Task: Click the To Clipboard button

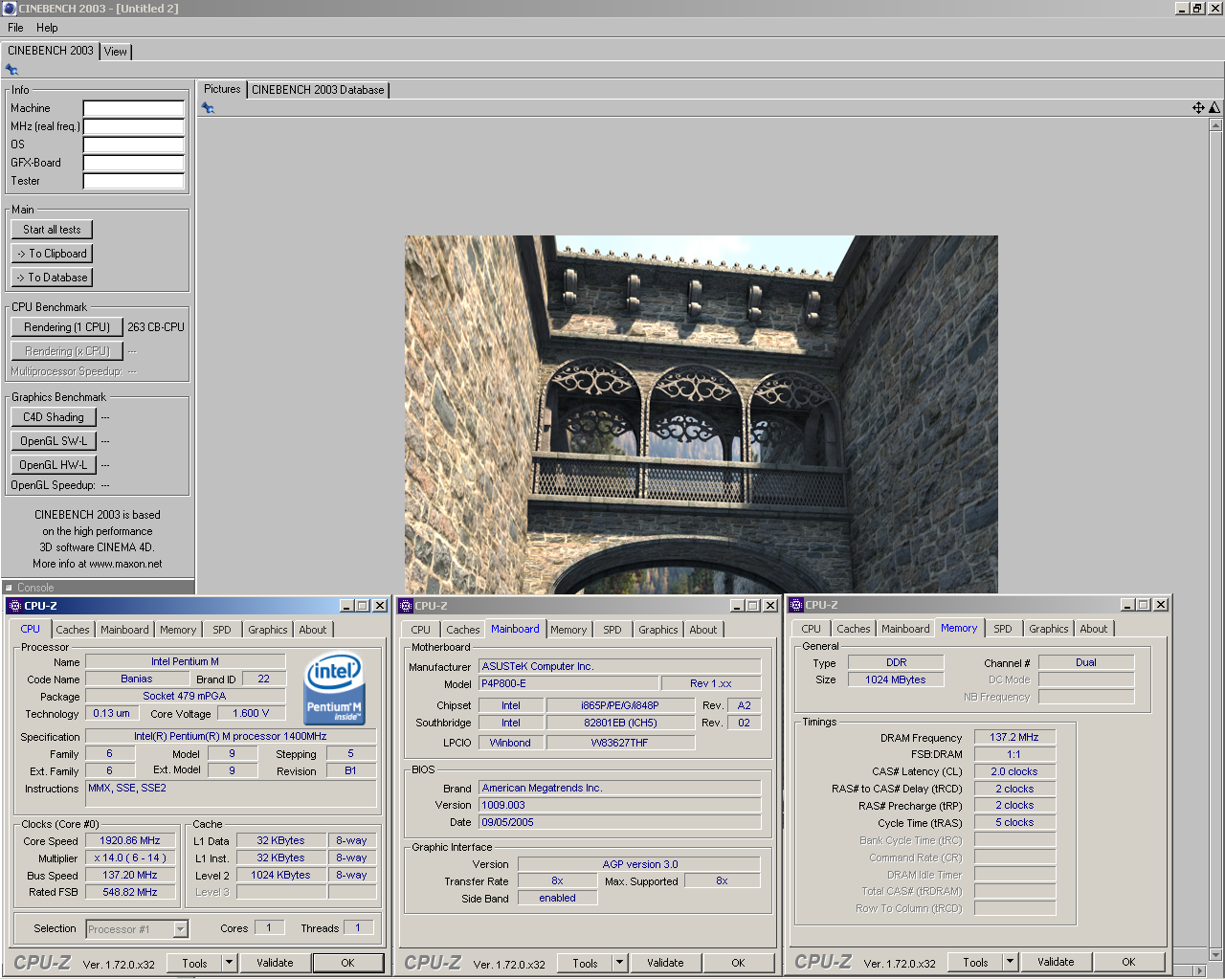Action: pyautogui.click(x=52, y=254)
